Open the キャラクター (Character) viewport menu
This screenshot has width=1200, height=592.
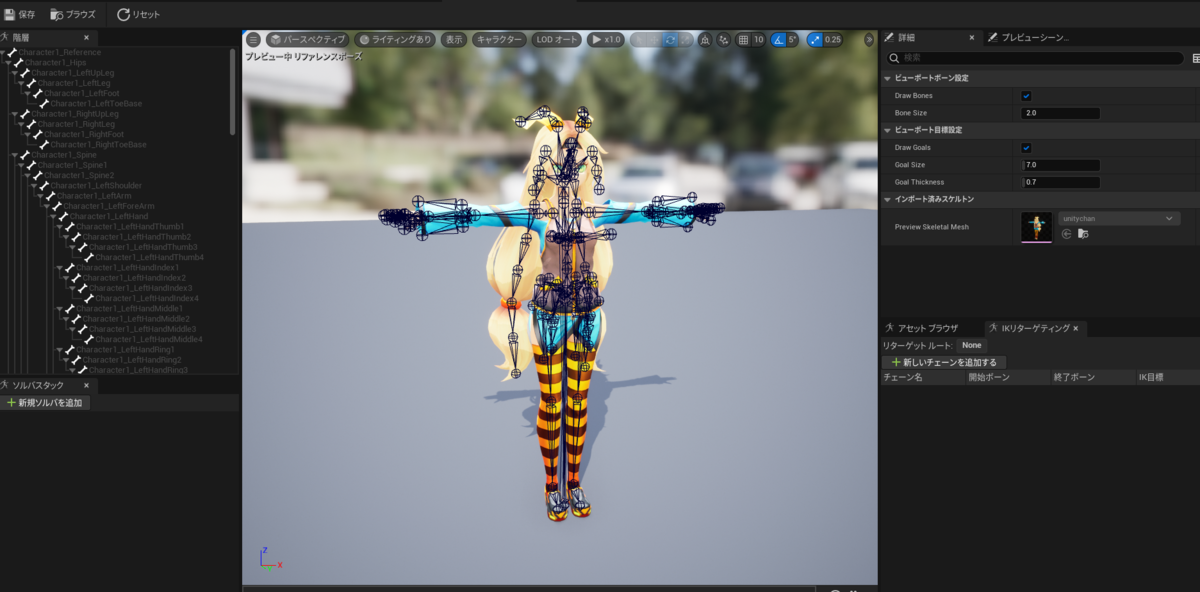(x=499, y=39)
